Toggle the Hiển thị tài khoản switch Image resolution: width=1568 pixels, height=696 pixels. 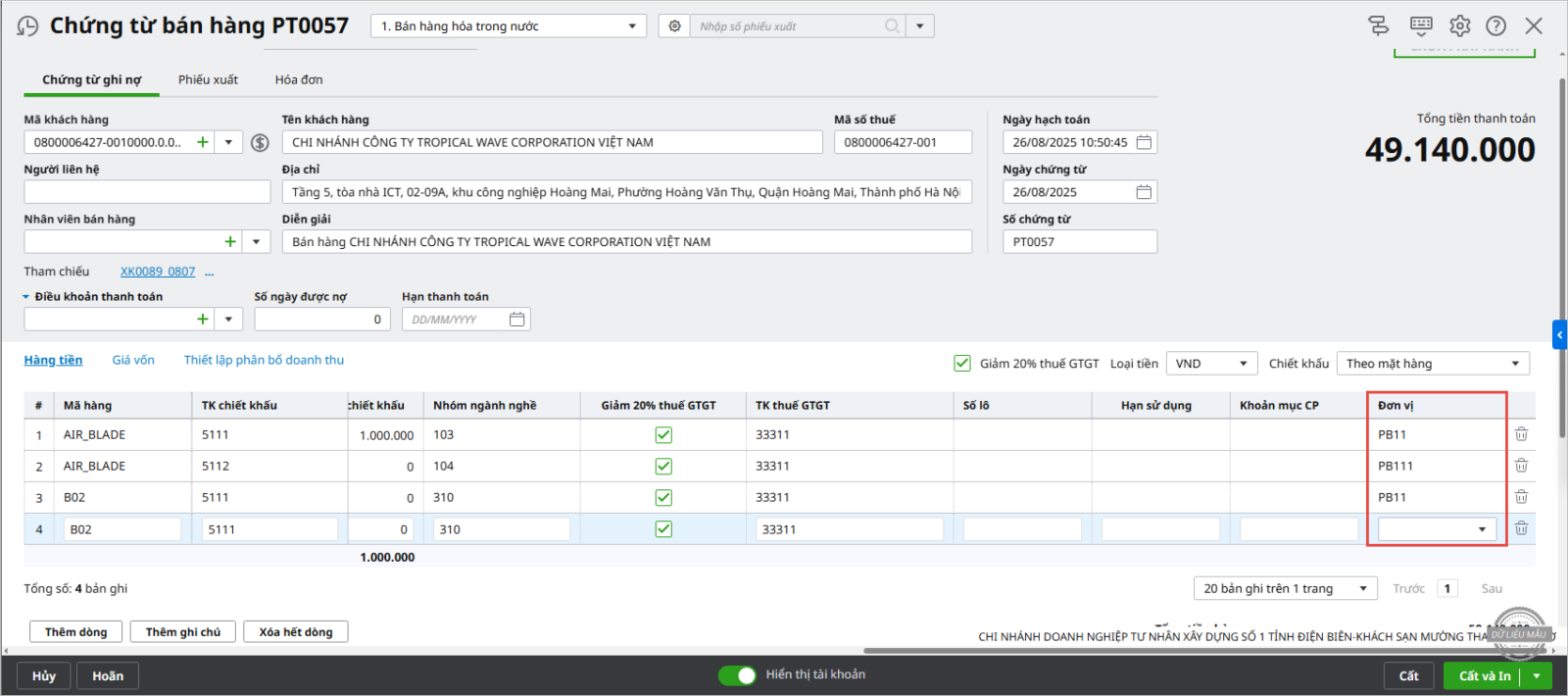737,675
